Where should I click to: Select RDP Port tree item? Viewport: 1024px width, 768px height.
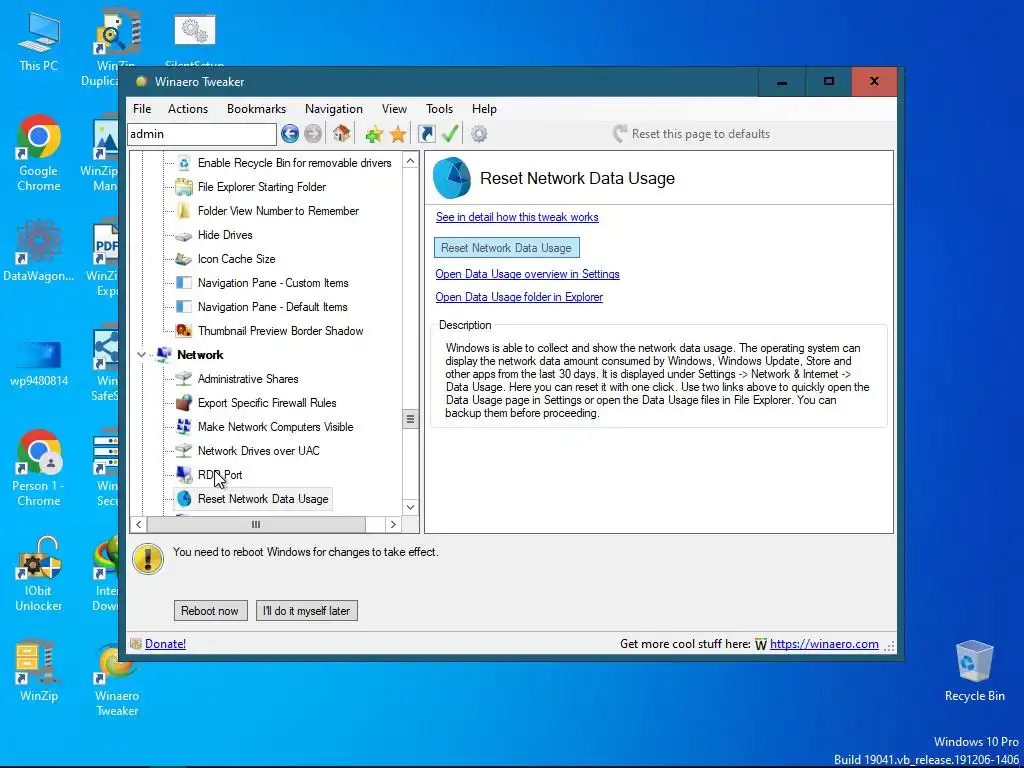[x=220, y=475]
